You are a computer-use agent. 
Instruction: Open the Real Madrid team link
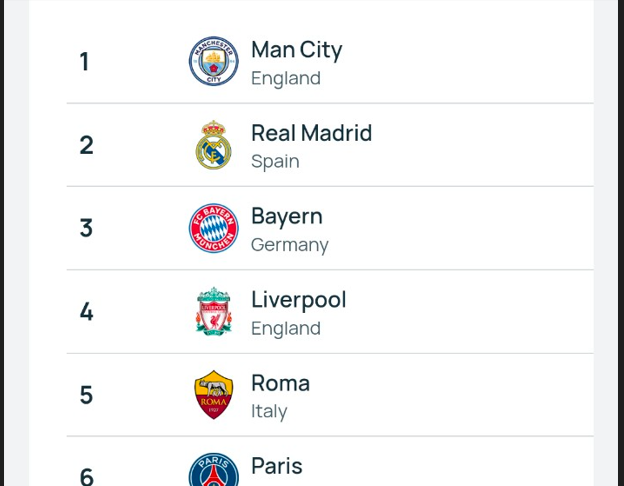(312, 133)
